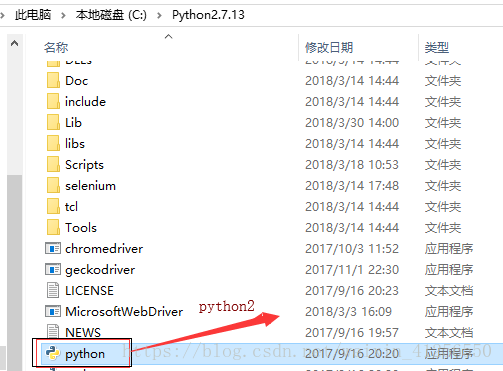Click the date 2017/10/3 11:52
Viewport: 503px width, 371px height.
pyautogui.click(x=352, y=249)
